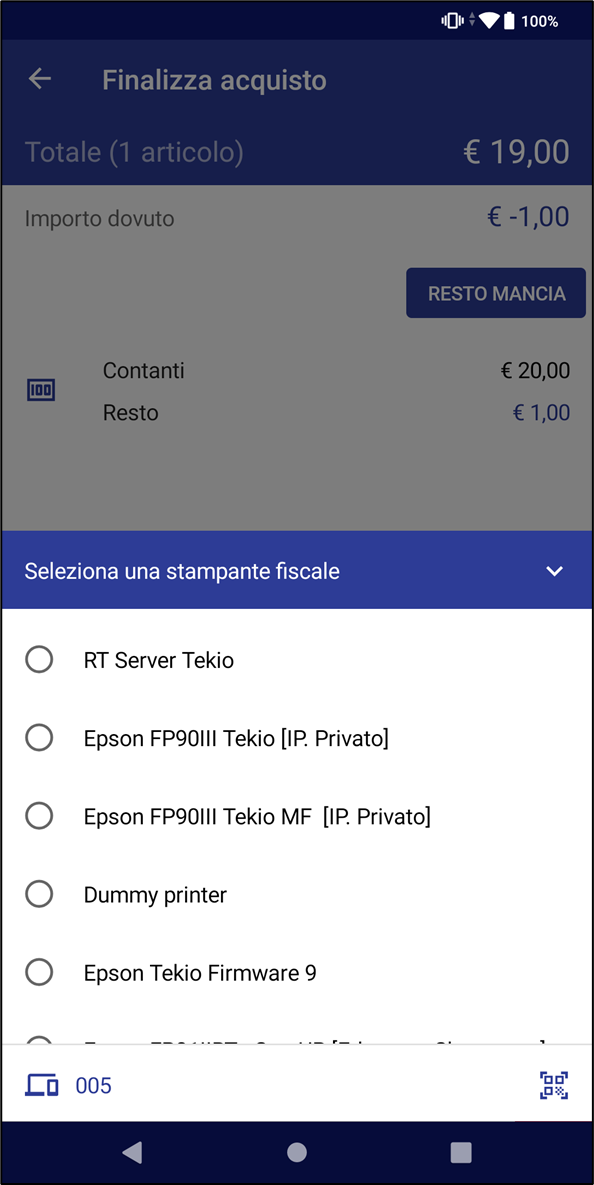Open the QR code scanner icon
This screenshot has width=594, height=1185.
point(554,1085)
